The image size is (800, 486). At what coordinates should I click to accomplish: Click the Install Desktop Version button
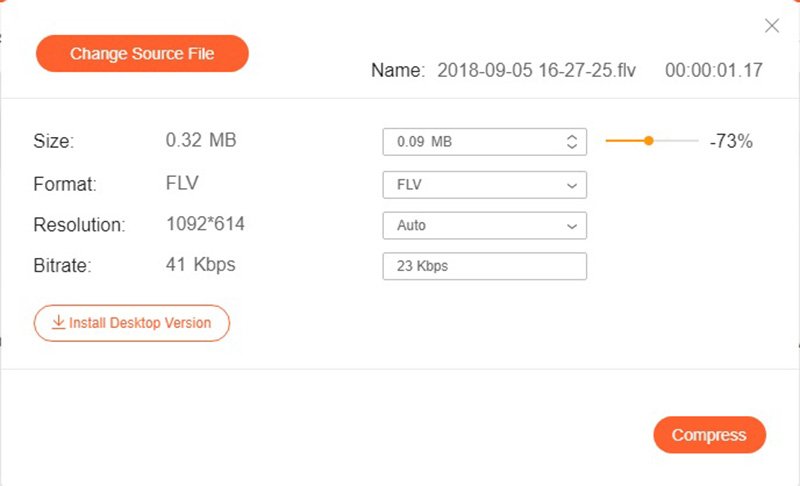pos(132,323)
